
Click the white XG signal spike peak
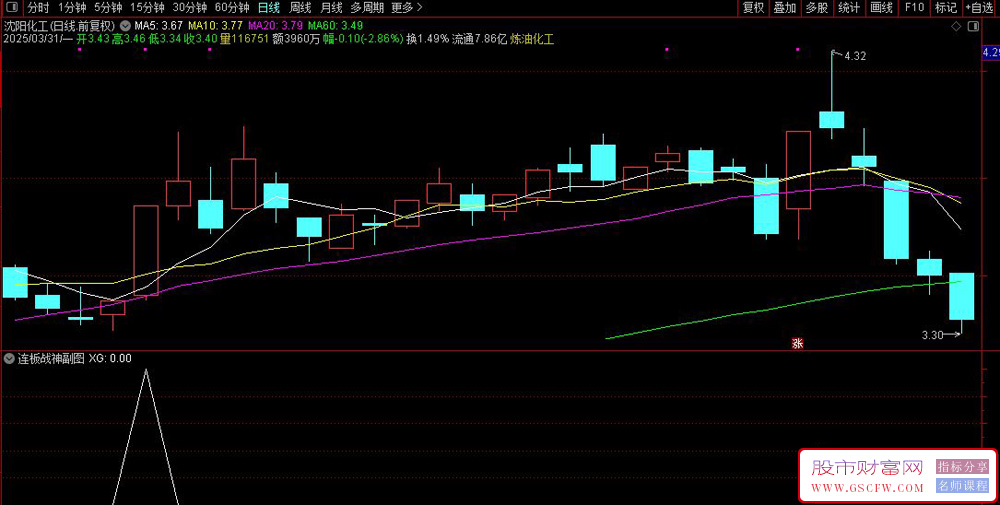tap(146, 370)
